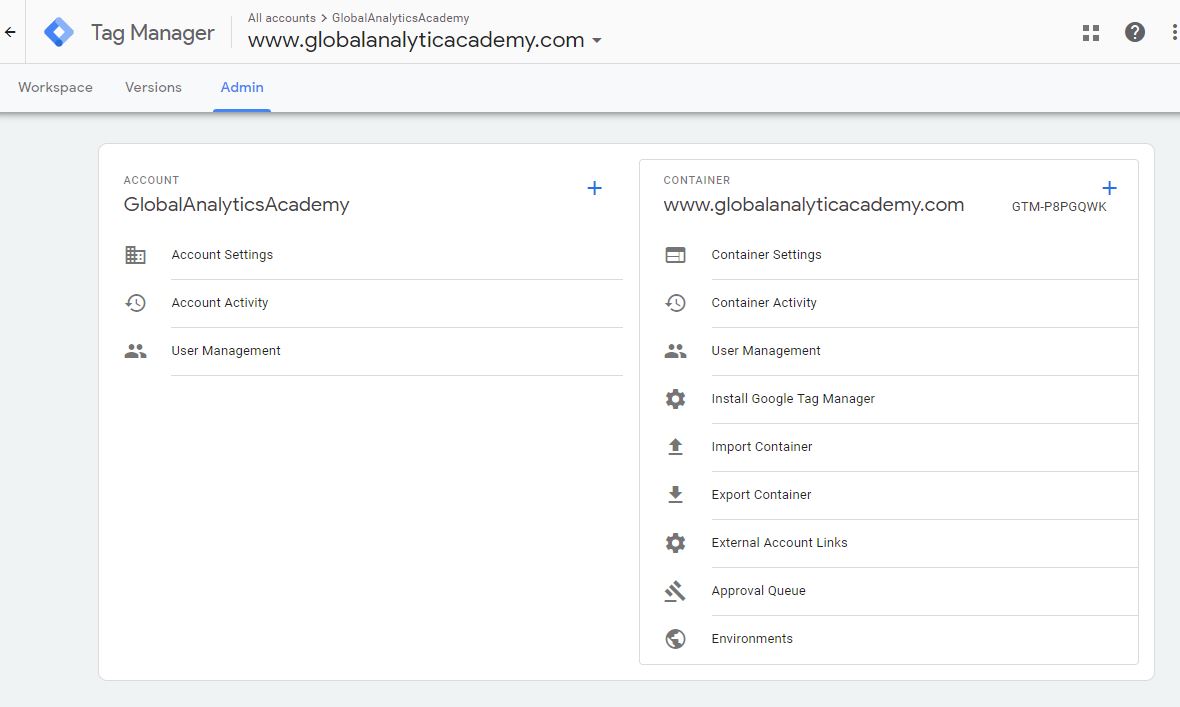Click the GTM-P8PGQWK container ID
This screenshot has height=707, width=1180.
pyautogui.click(x=1059, y=207)
